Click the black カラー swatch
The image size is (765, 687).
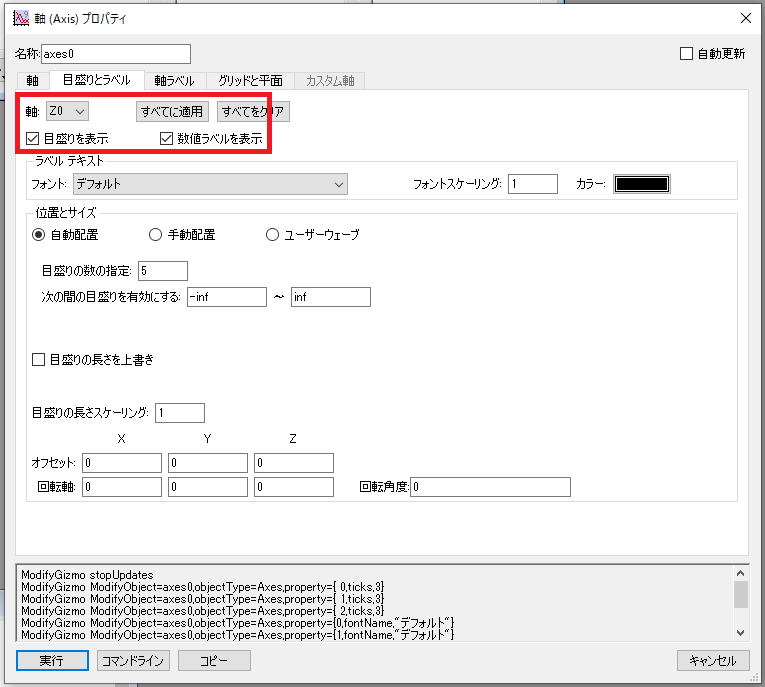point(641,184)
